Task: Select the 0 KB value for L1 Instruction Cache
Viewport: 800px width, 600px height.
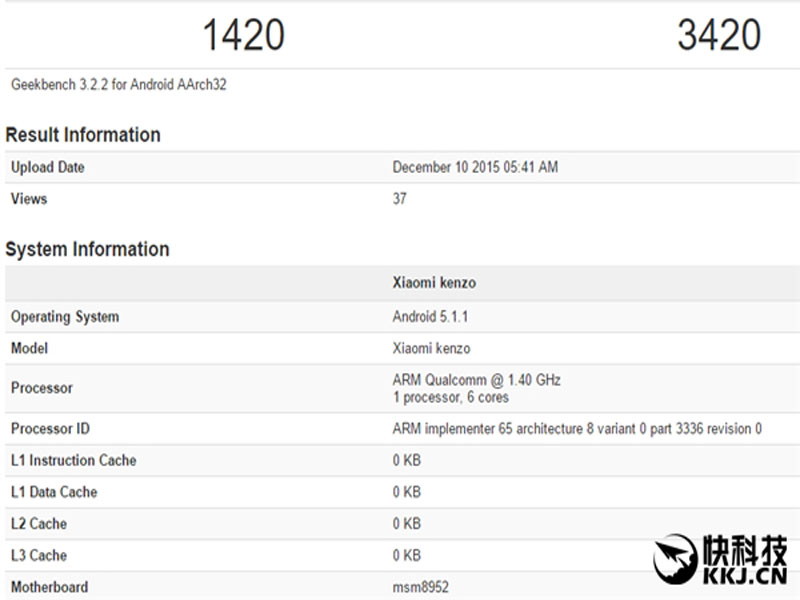Action: tap(407, 460)
